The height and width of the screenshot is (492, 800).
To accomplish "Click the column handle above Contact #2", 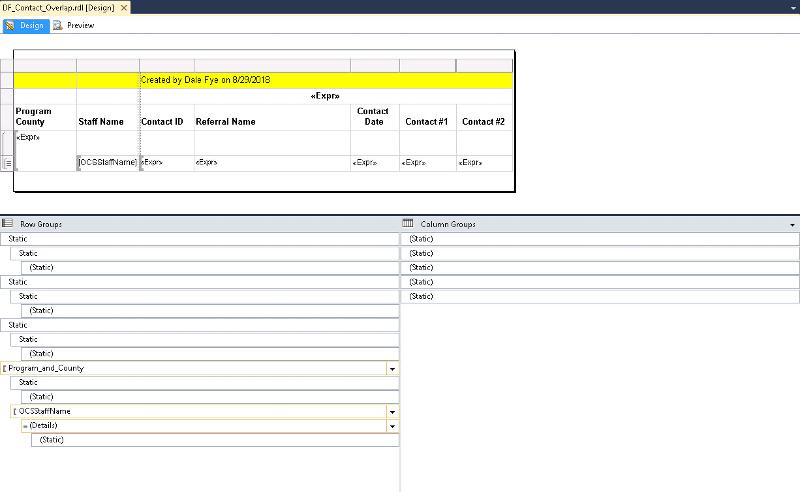I will pyautogui.click(x=484, y=65).
